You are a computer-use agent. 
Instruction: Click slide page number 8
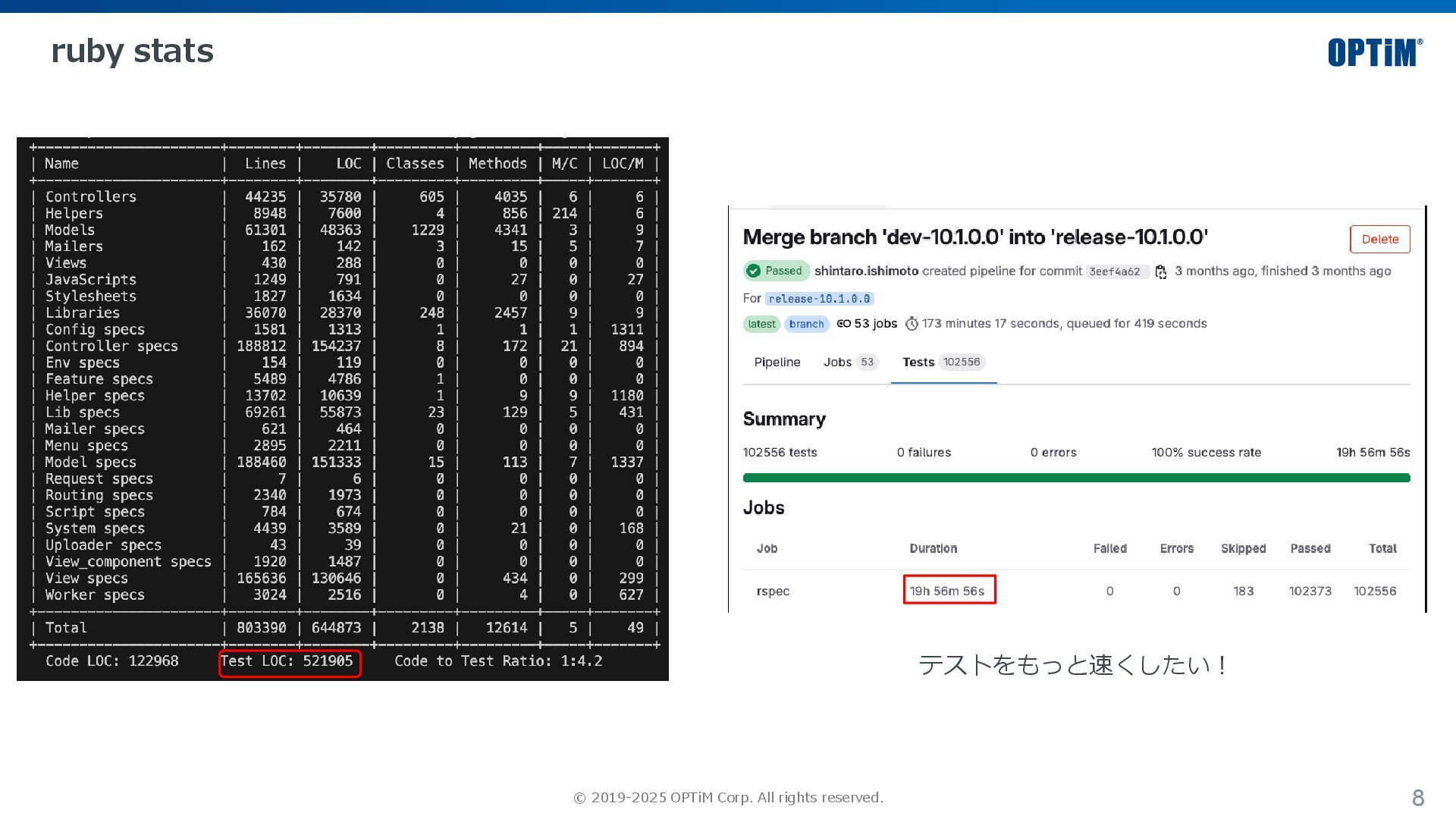click(x=1418, y=798)
